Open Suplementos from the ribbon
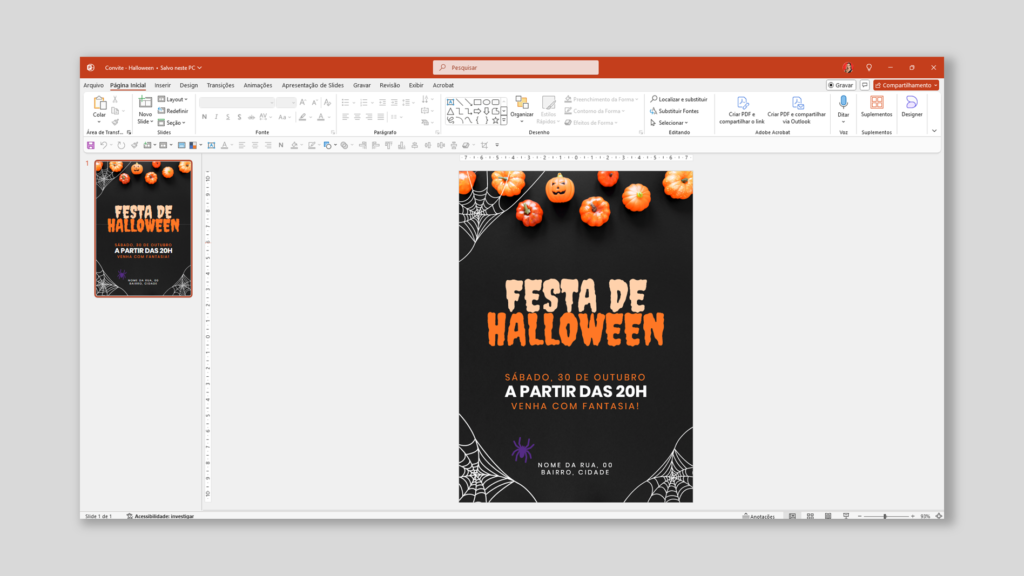 (877, 103)
